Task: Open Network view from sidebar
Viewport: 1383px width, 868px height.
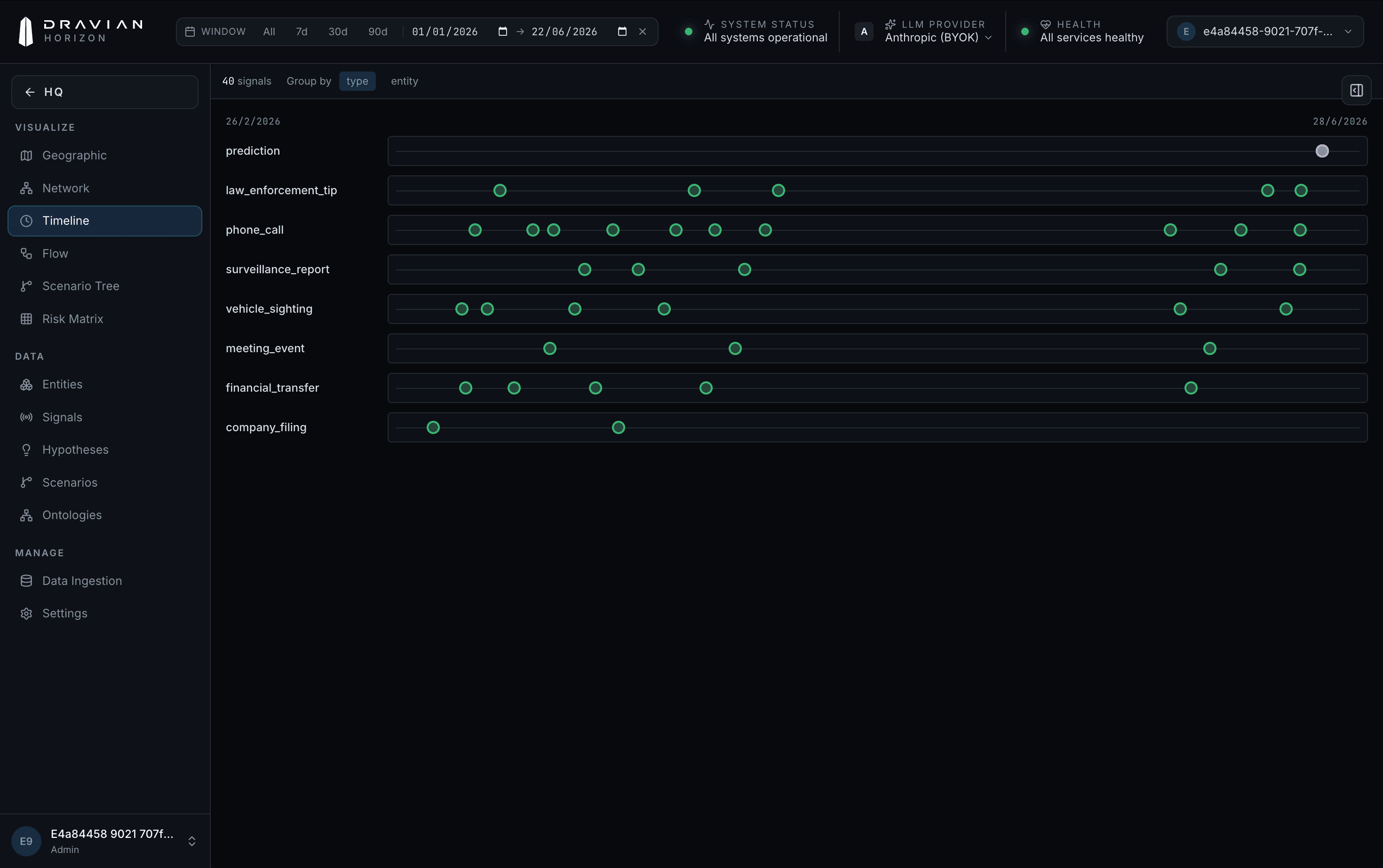Action: click(x=104, y=188)
